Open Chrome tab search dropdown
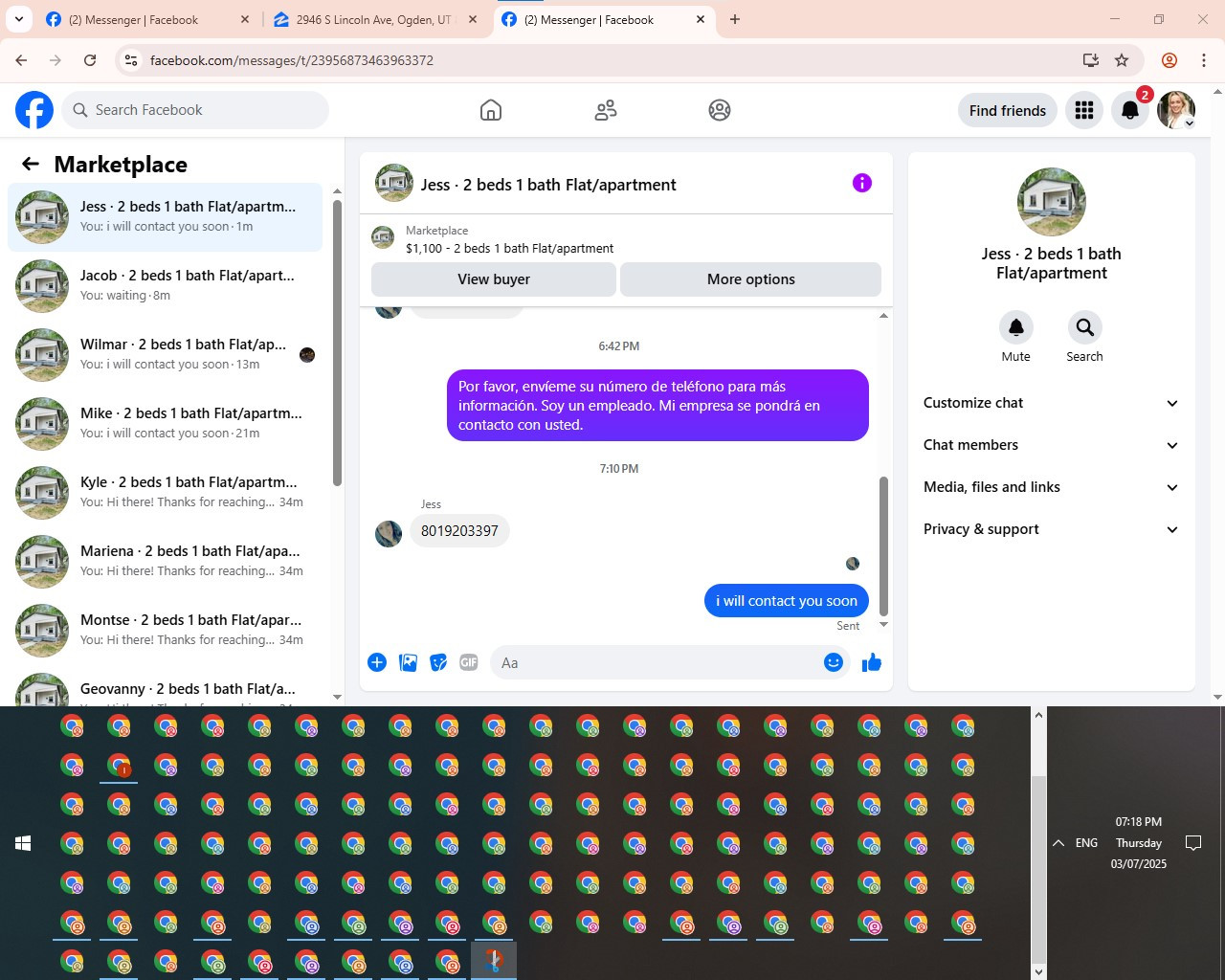Image resolution: width=1225 pixels, height=980 pixels. (19, 19)
